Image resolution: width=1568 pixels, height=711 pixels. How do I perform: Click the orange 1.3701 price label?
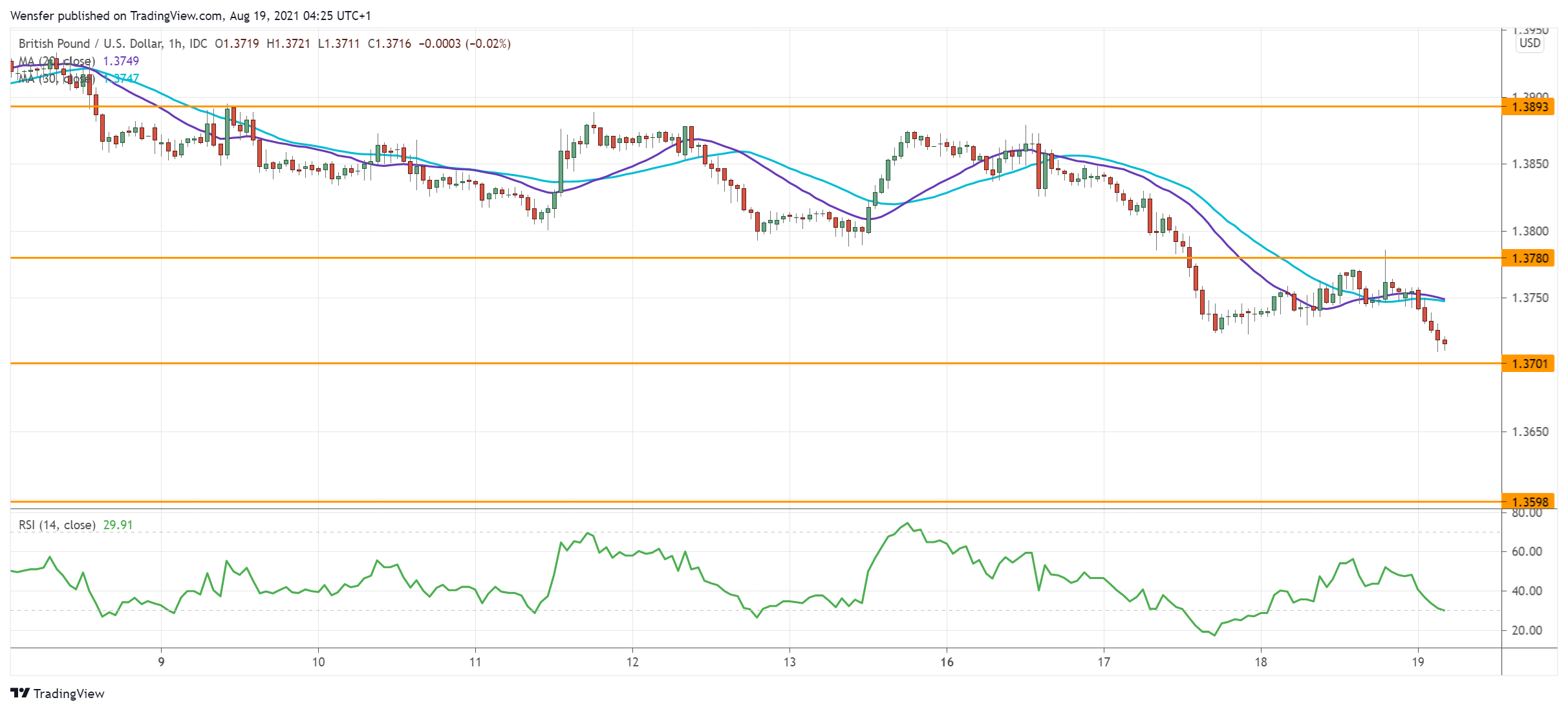click(1530, 364)
